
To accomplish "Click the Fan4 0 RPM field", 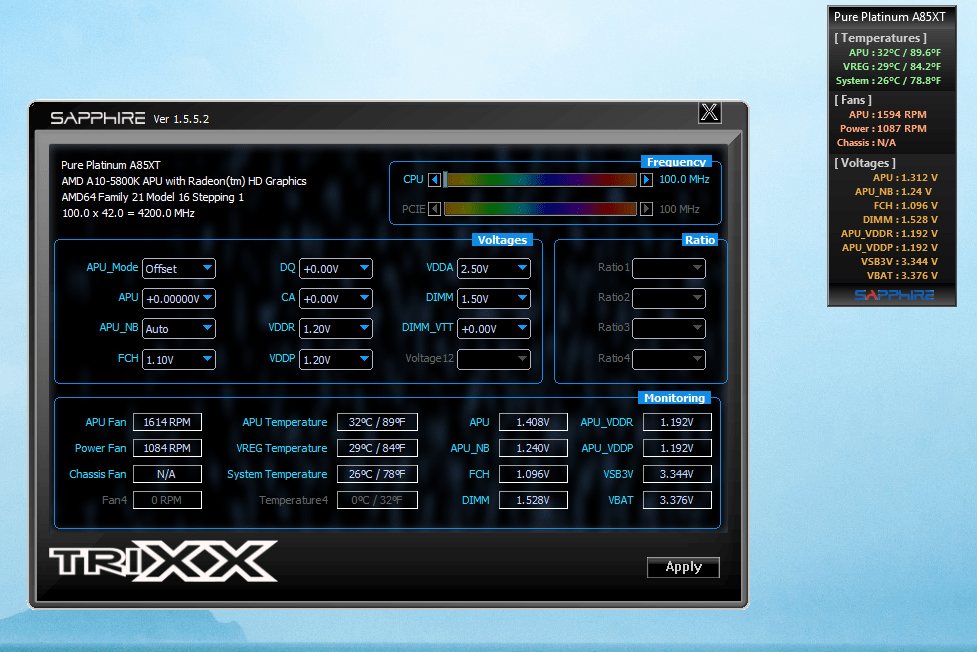I will pos(167,501).
